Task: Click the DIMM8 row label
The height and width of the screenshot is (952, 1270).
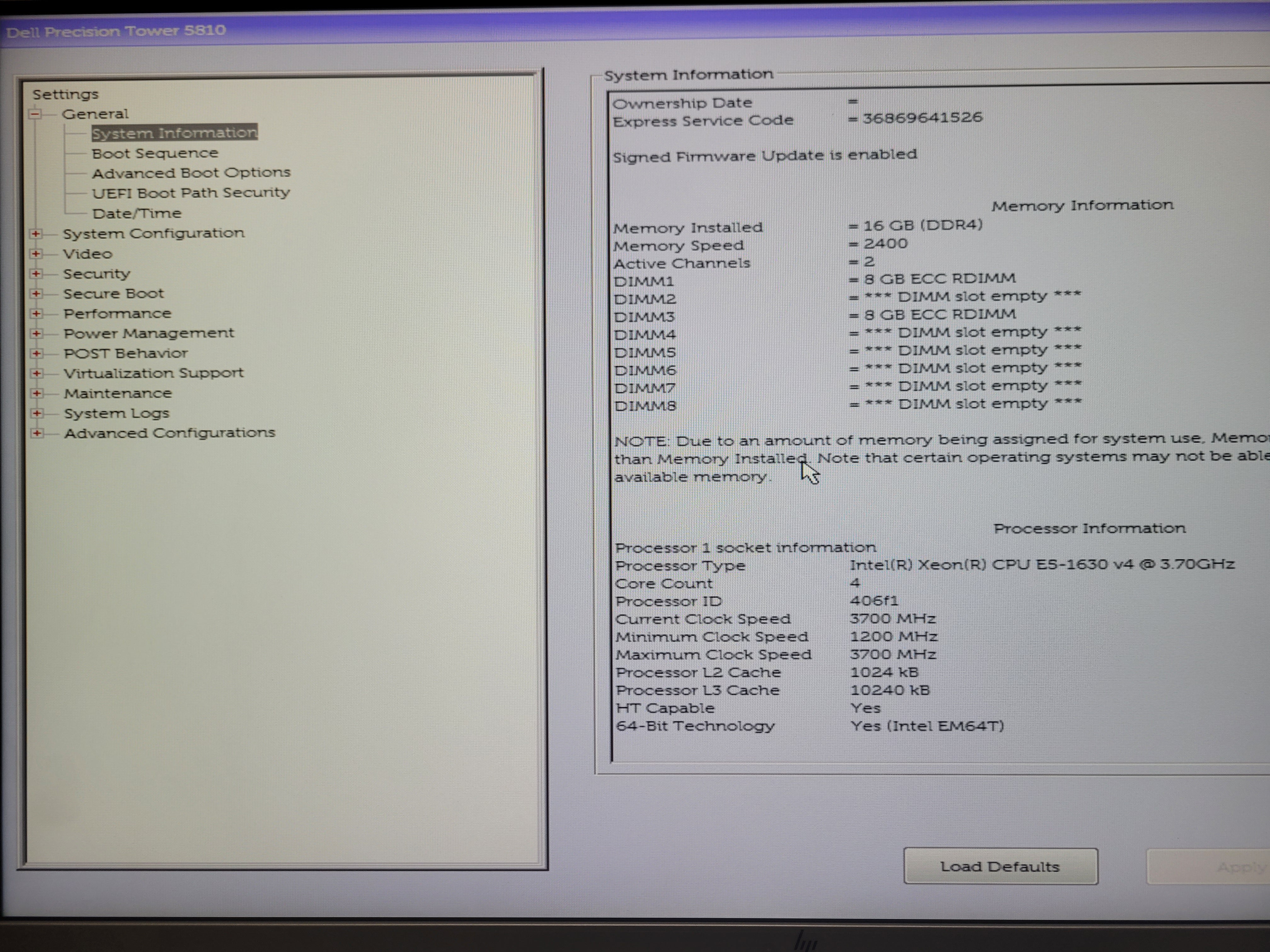Action: (x=646, y=406)
